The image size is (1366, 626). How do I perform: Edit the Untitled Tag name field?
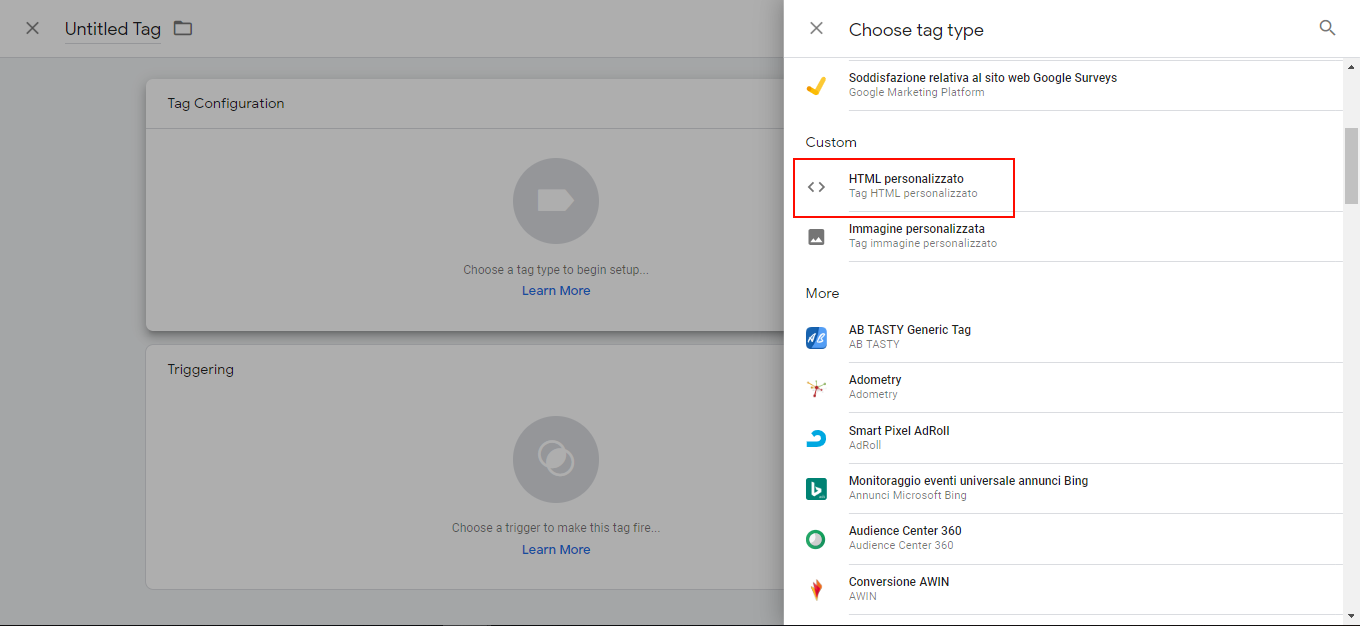112,29
